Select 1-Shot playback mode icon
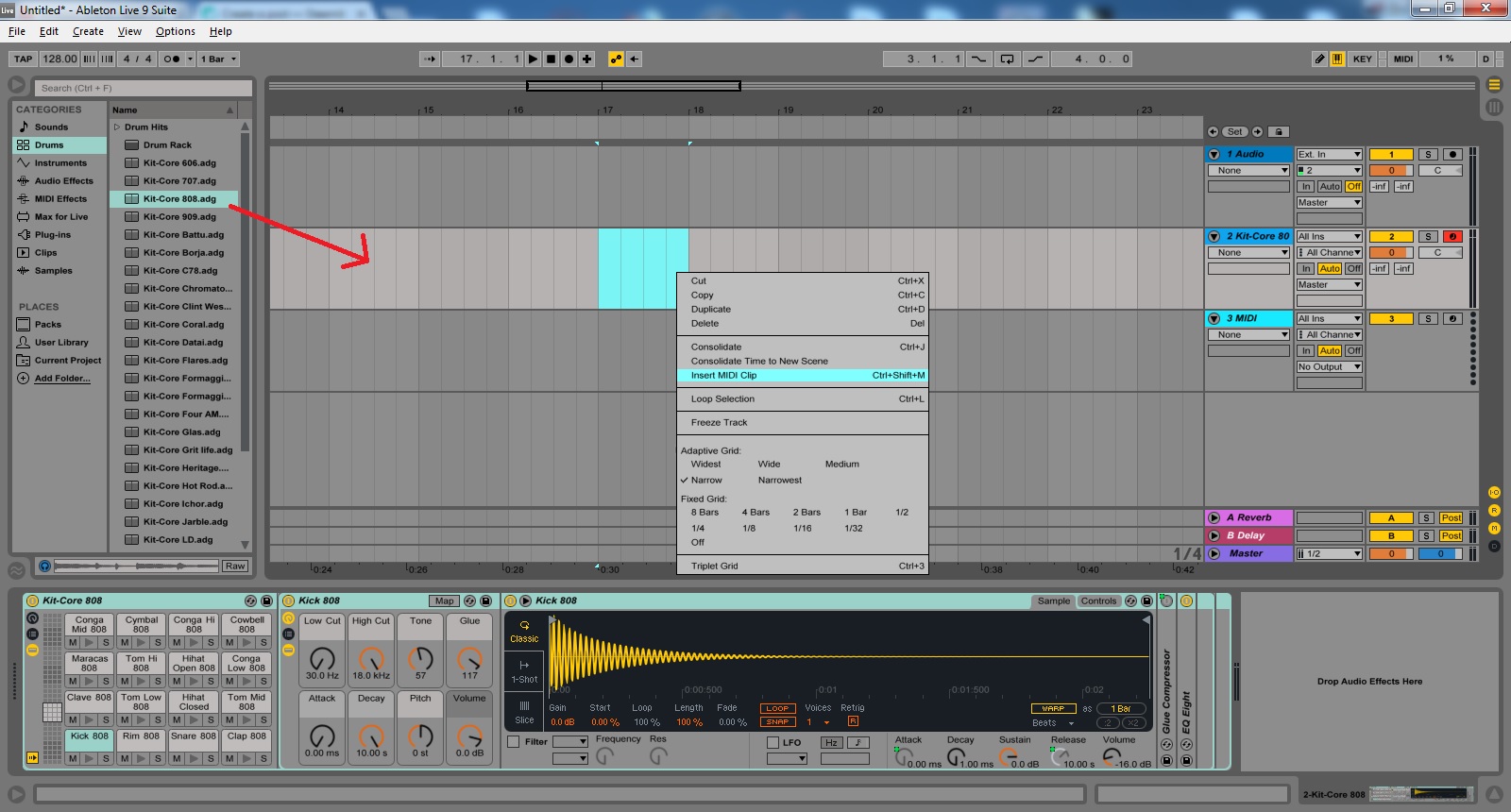 click(x=524, y=670)
